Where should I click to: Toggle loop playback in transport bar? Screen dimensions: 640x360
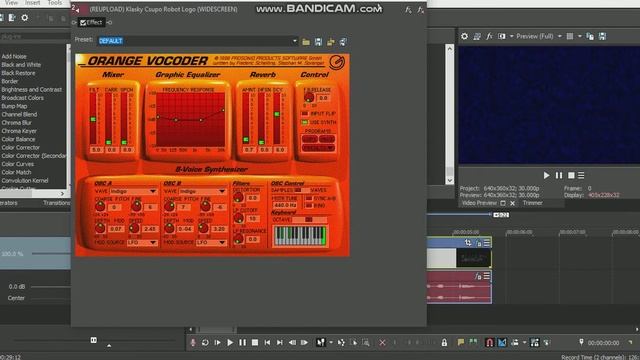(205, 342)
